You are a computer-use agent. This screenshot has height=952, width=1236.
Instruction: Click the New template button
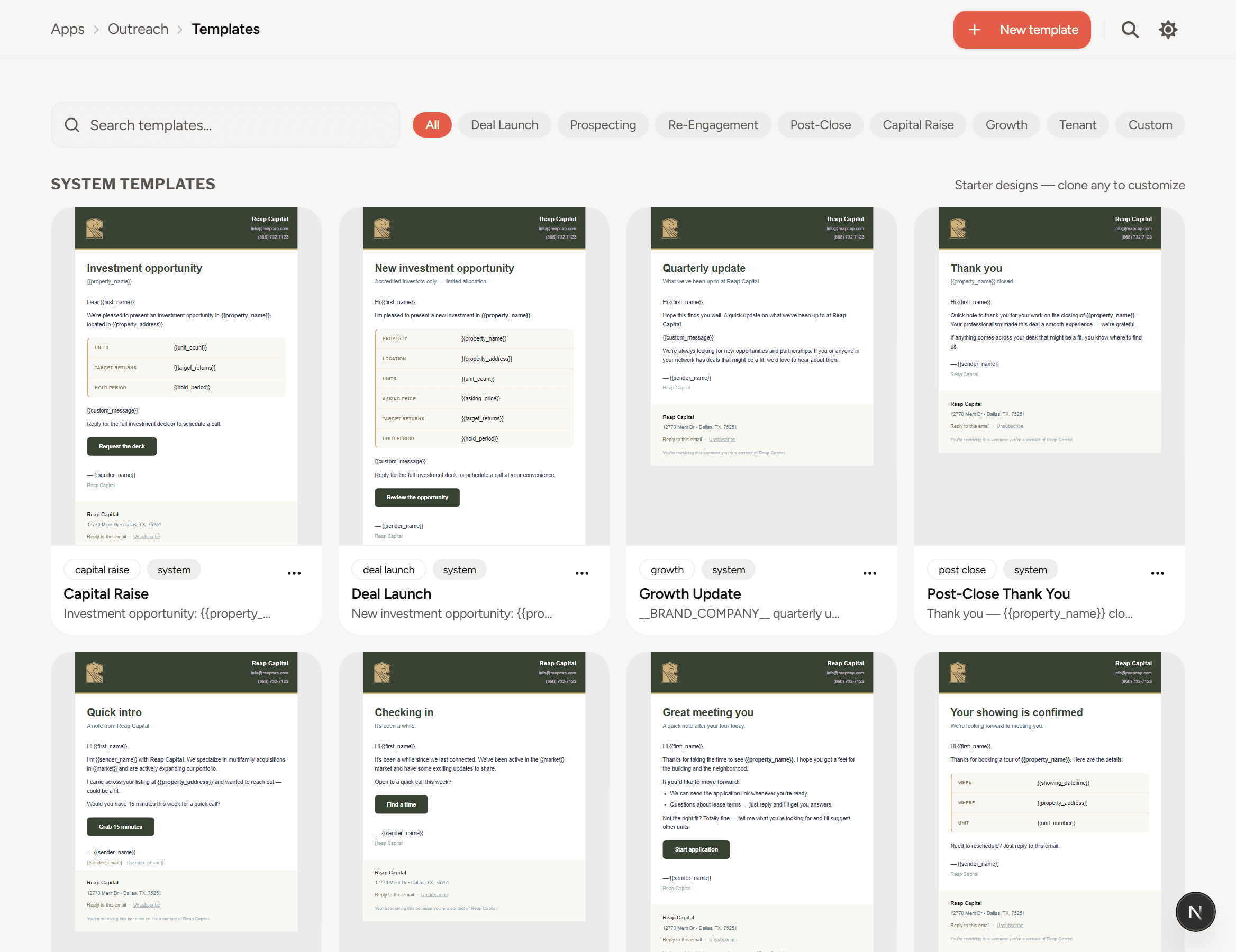click(1022, 30)
